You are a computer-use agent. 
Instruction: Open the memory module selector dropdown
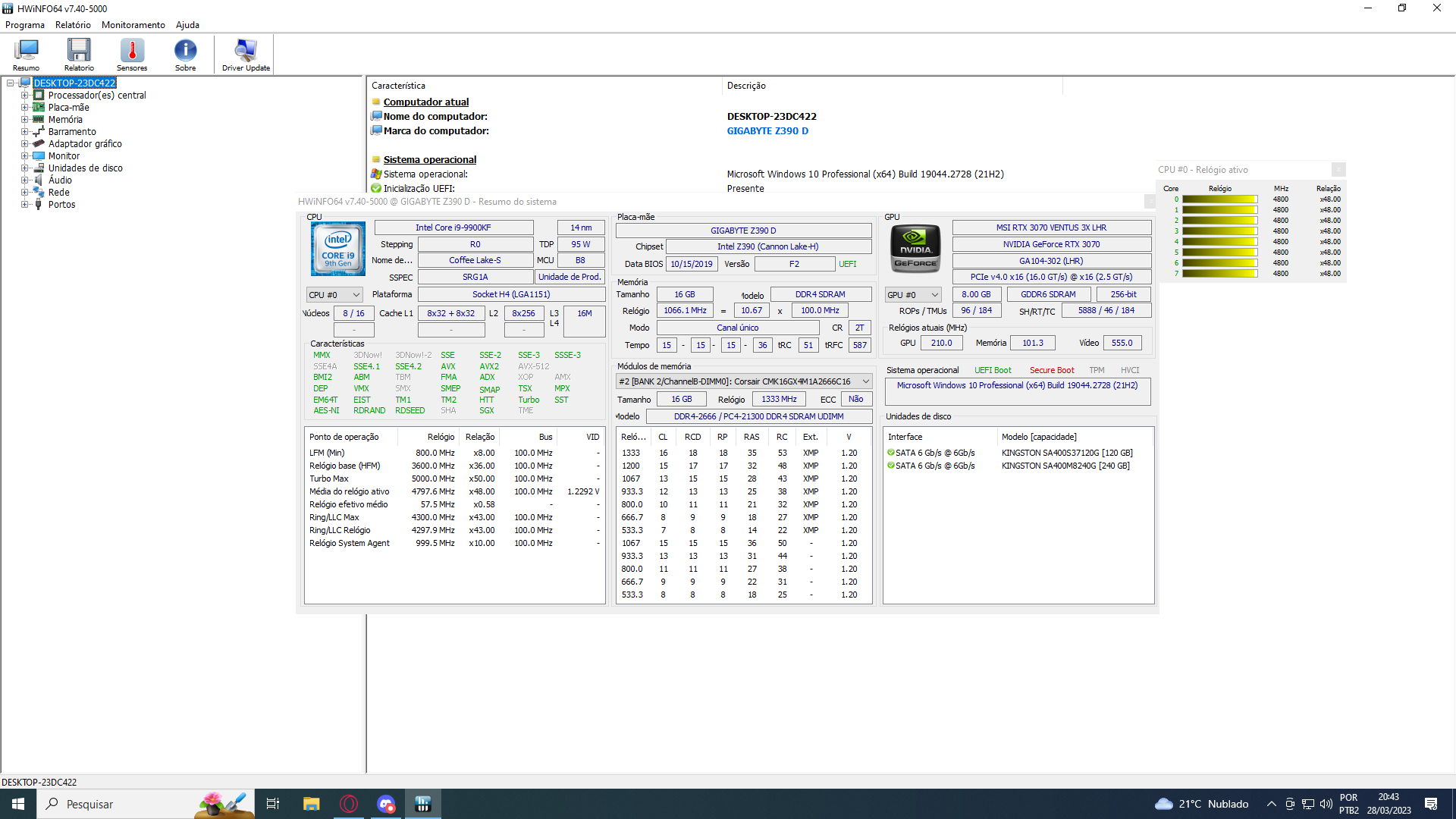[x=744, y=381]
